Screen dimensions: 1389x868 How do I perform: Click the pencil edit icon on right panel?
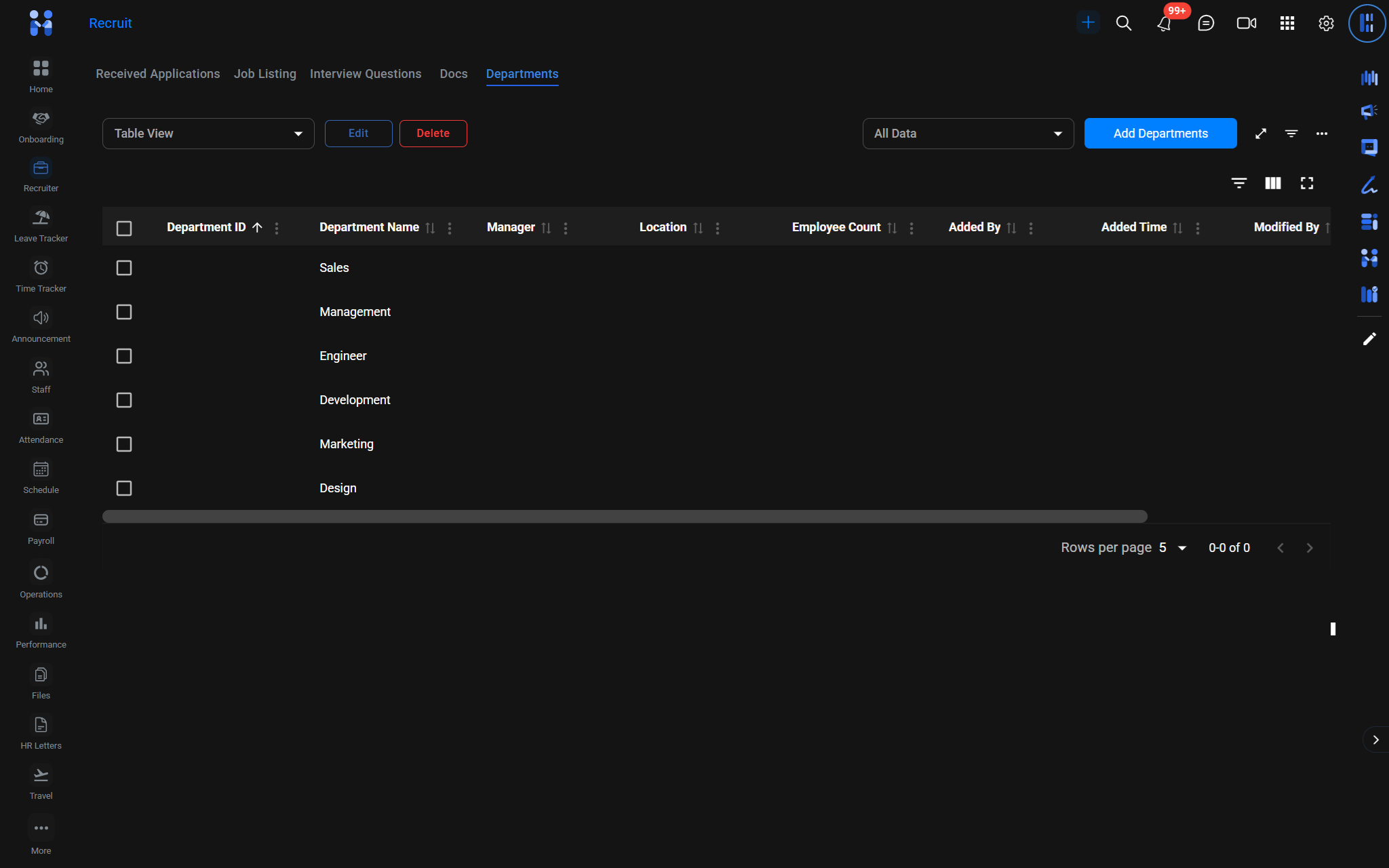pos(1369,339)
